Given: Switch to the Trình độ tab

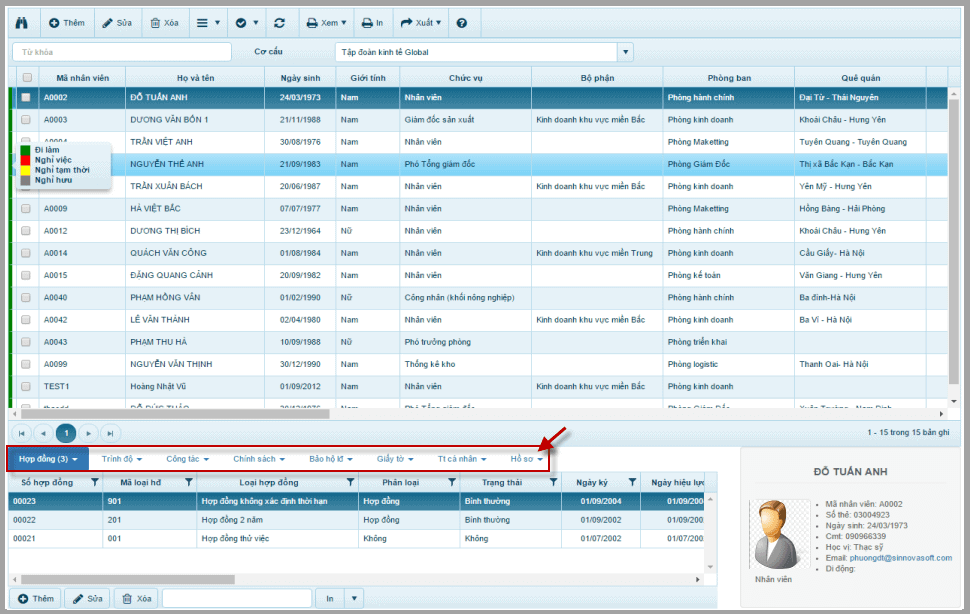Looking at the screenshot, I should 122,459.
